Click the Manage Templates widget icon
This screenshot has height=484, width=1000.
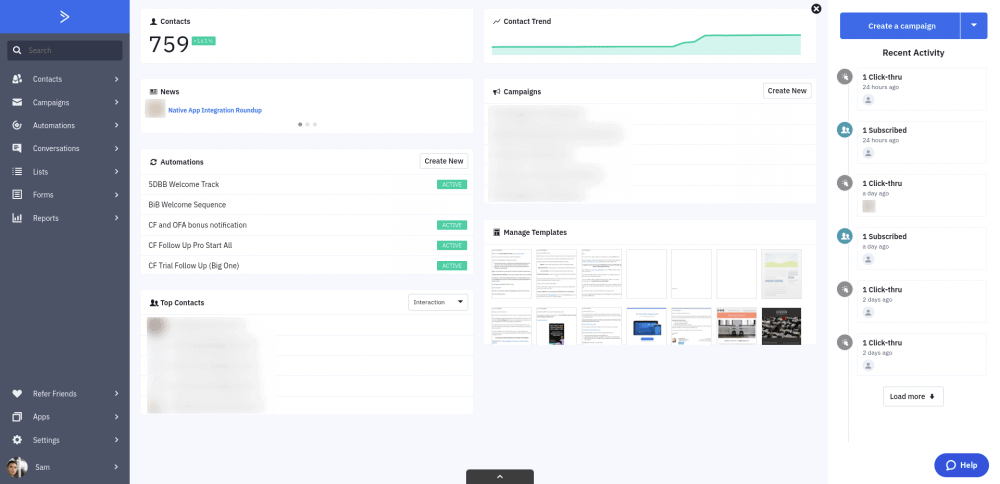(x=496, y=233)
